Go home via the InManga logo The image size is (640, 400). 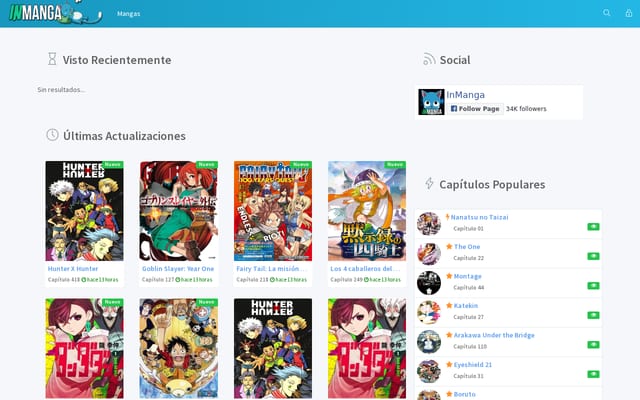click(55, 13)
